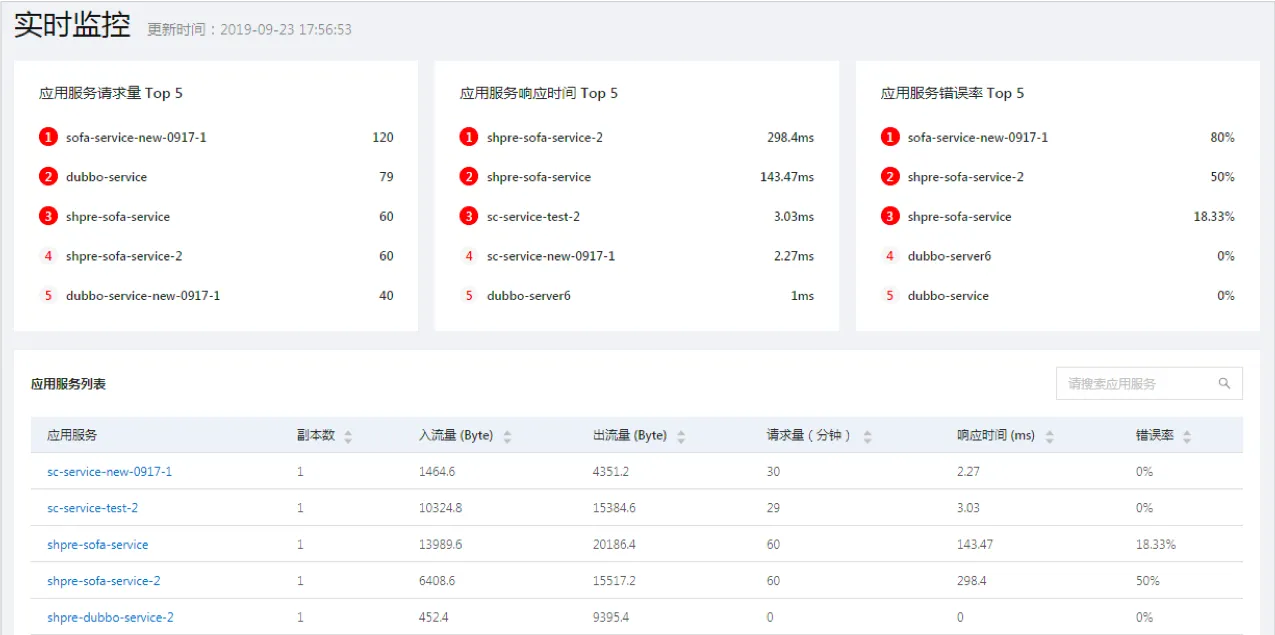Viewport: 1275px width, 635px height.
Task: Click the 实时监控 page heading
Action: pyautogui.click(x=72, y=25)
